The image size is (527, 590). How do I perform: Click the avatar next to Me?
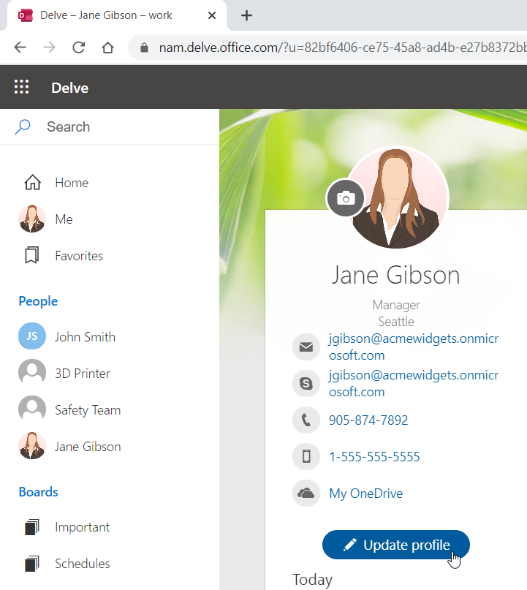point(32,219)
